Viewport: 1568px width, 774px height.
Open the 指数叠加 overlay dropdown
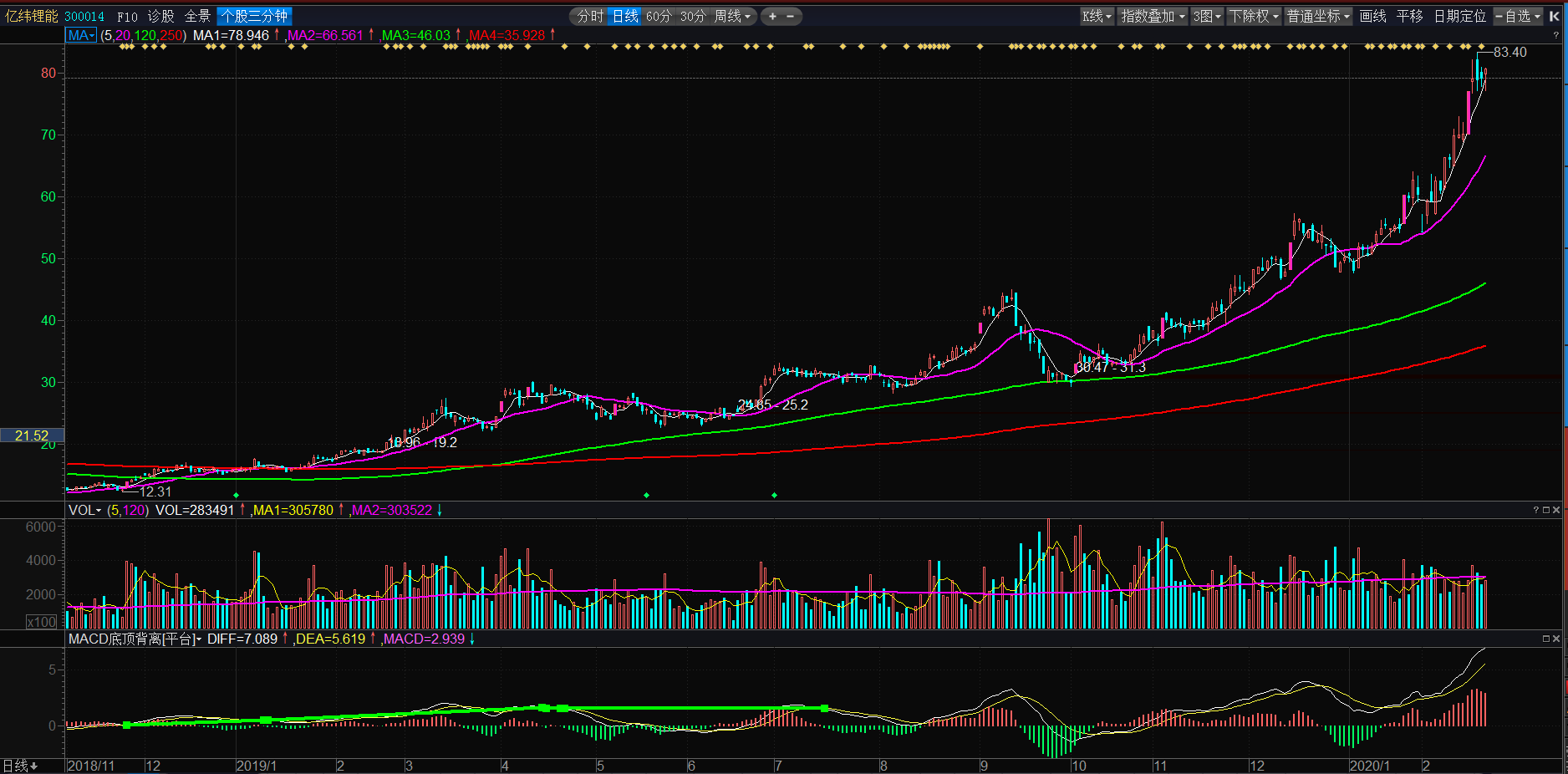tap(1153, 16)
